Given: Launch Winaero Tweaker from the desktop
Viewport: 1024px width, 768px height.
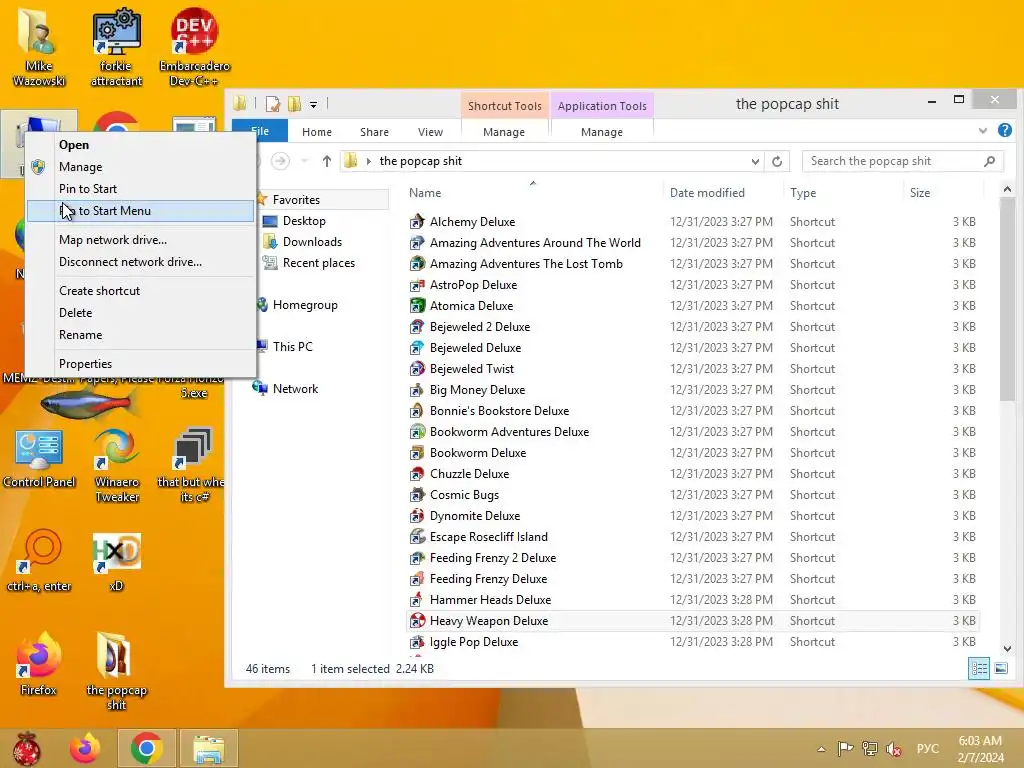Looking at the screenshot, I should pyautogui.click(x=116, y=466).
